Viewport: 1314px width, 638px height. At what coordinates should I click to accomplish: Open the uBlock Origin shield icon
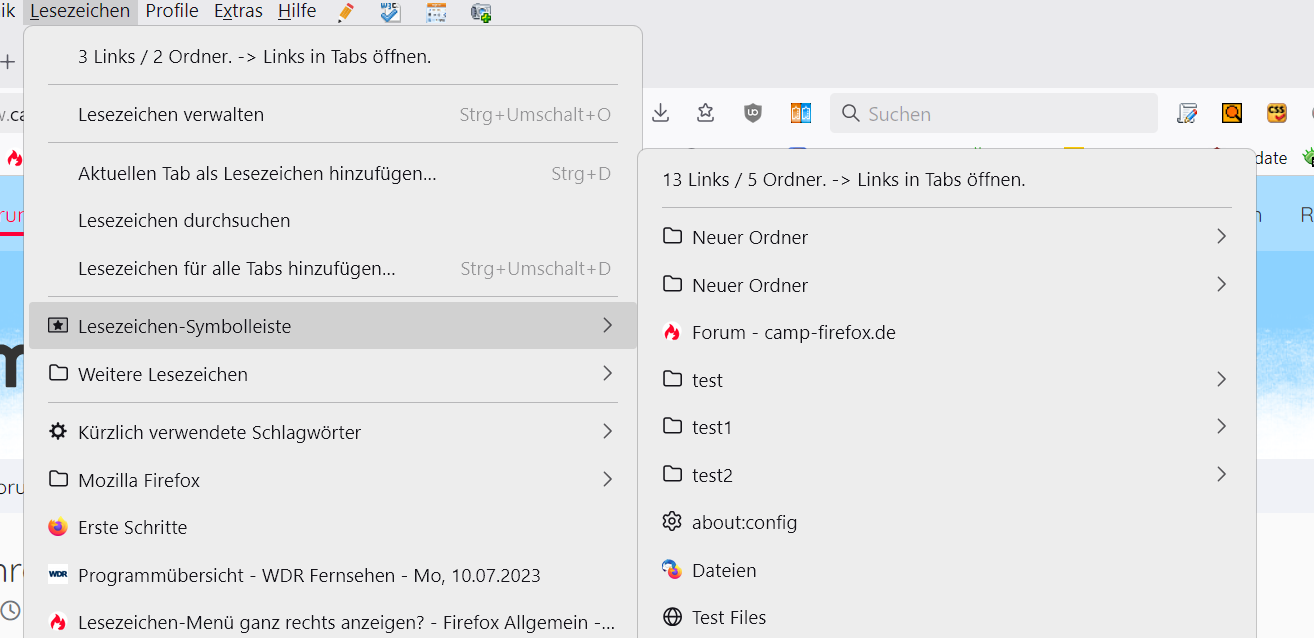[x=753, y=113]
